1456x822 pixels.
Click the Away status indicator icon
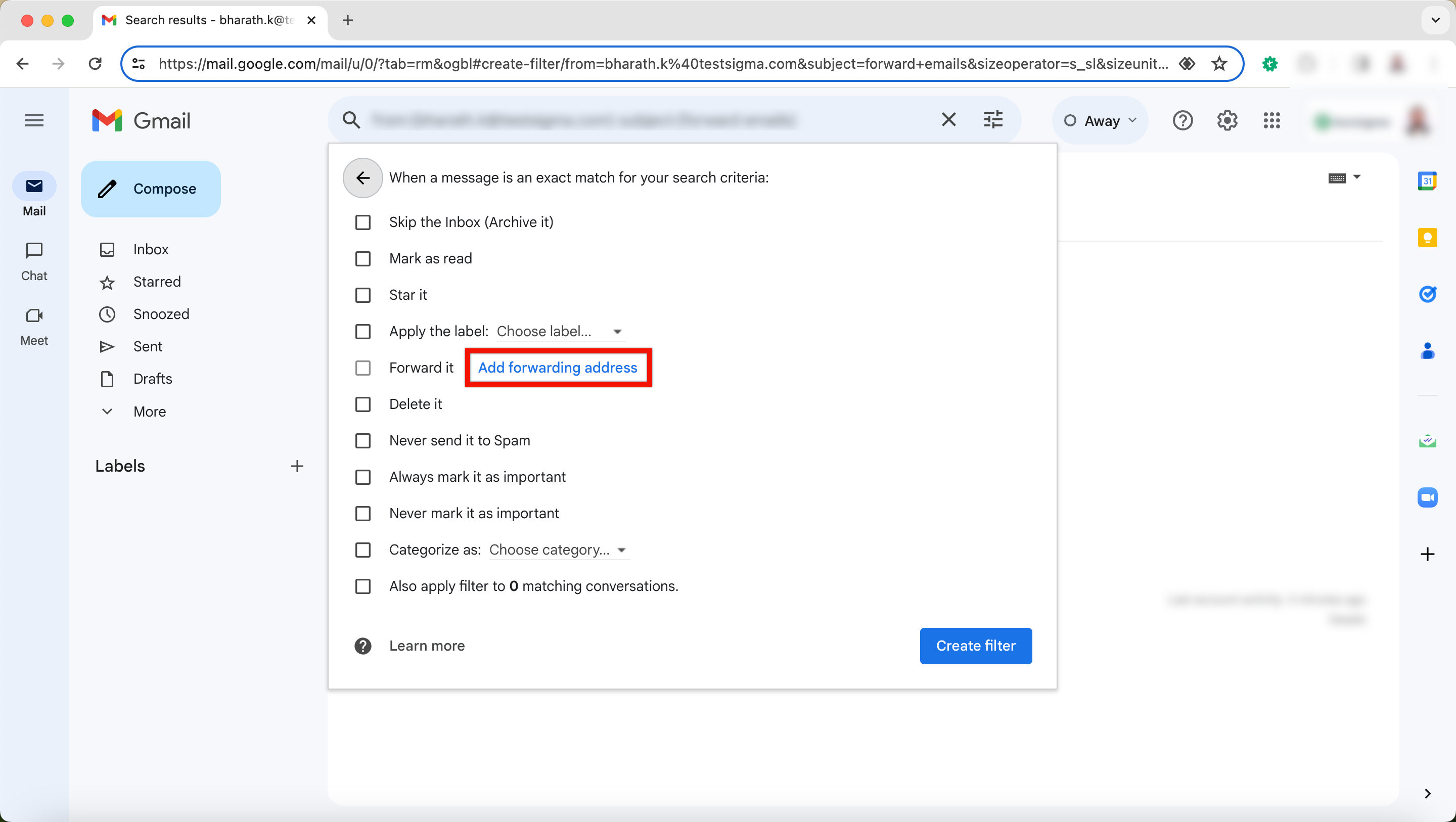click(x=1070, y=120)
